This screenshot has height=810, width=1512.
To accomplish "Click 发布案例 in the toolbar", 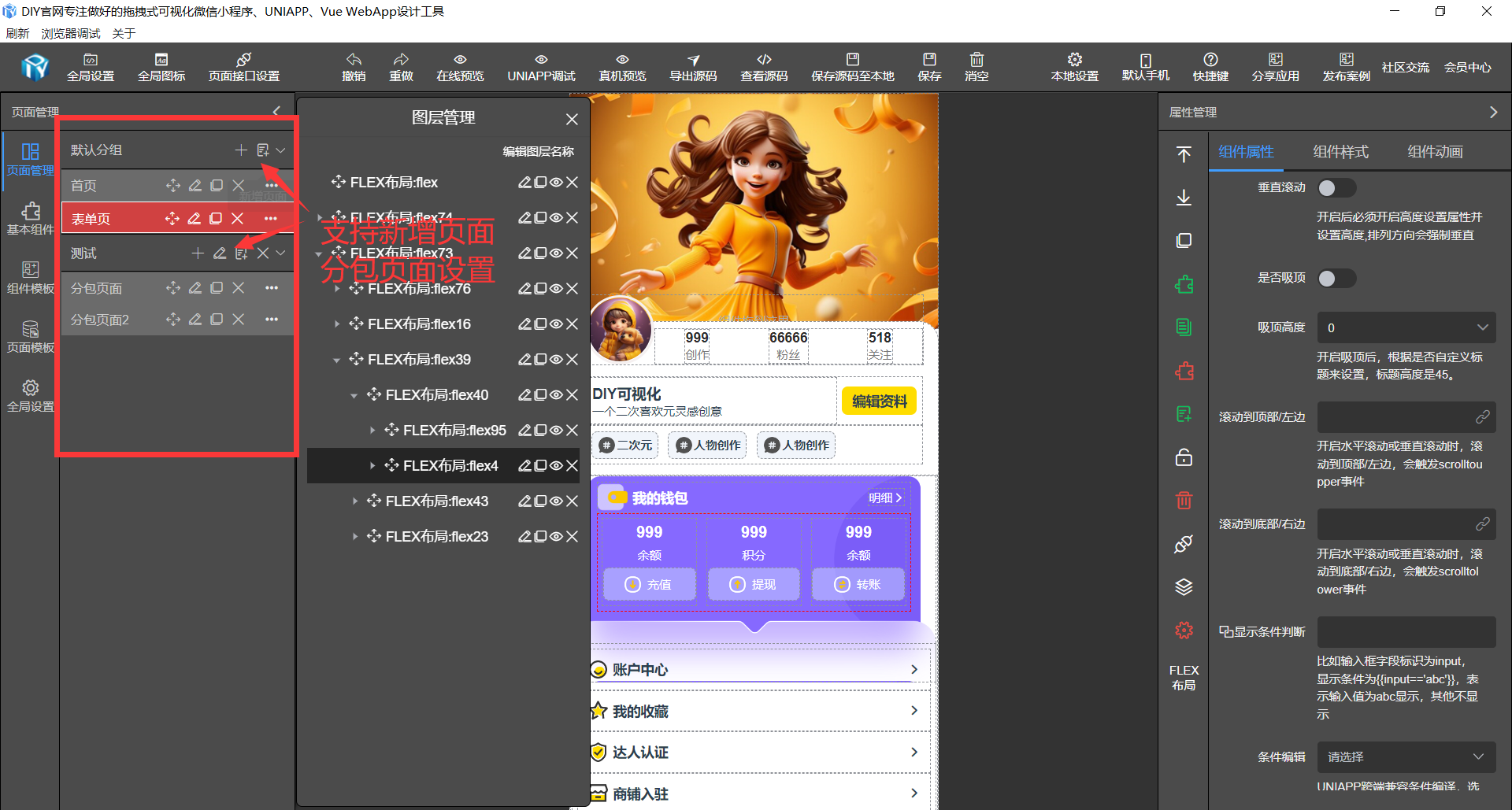I will (1347, 68).
